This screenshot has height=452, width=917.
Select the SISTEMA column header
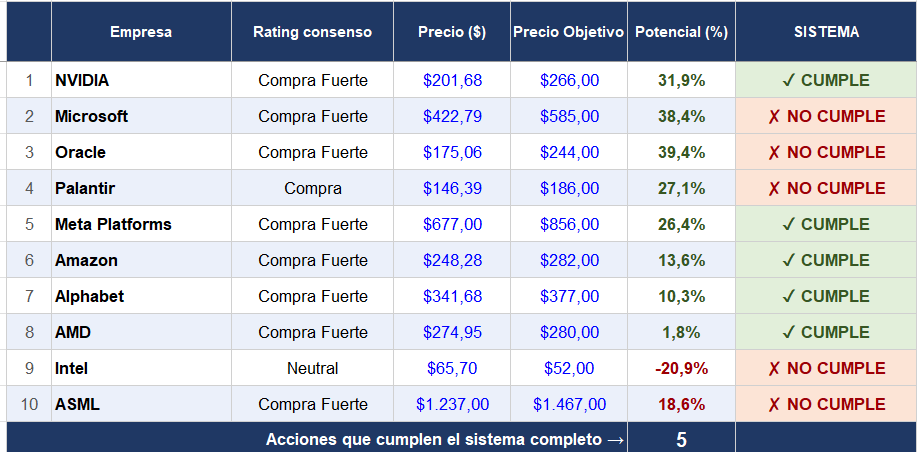[826, 32]
